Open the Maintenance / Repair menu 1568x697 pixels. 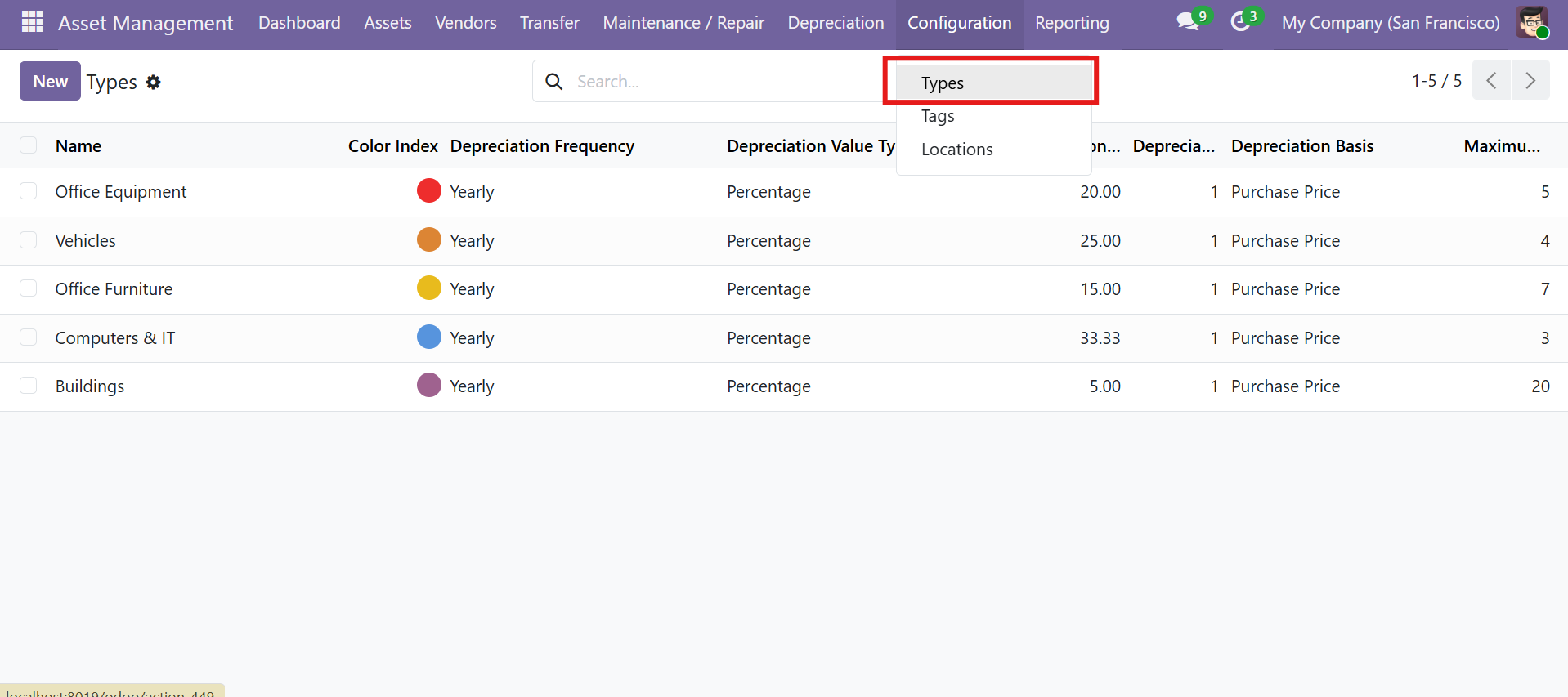point(683,23)
